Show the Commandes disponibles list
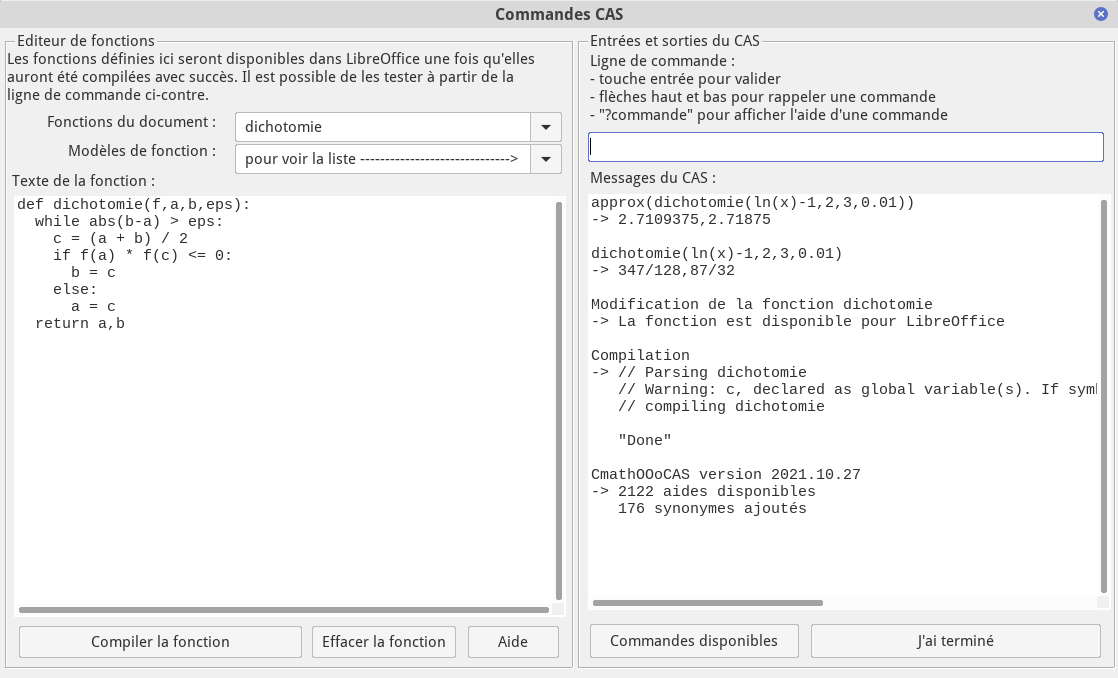This screenshot has height=678, width=1118. (x=694, y=641)
